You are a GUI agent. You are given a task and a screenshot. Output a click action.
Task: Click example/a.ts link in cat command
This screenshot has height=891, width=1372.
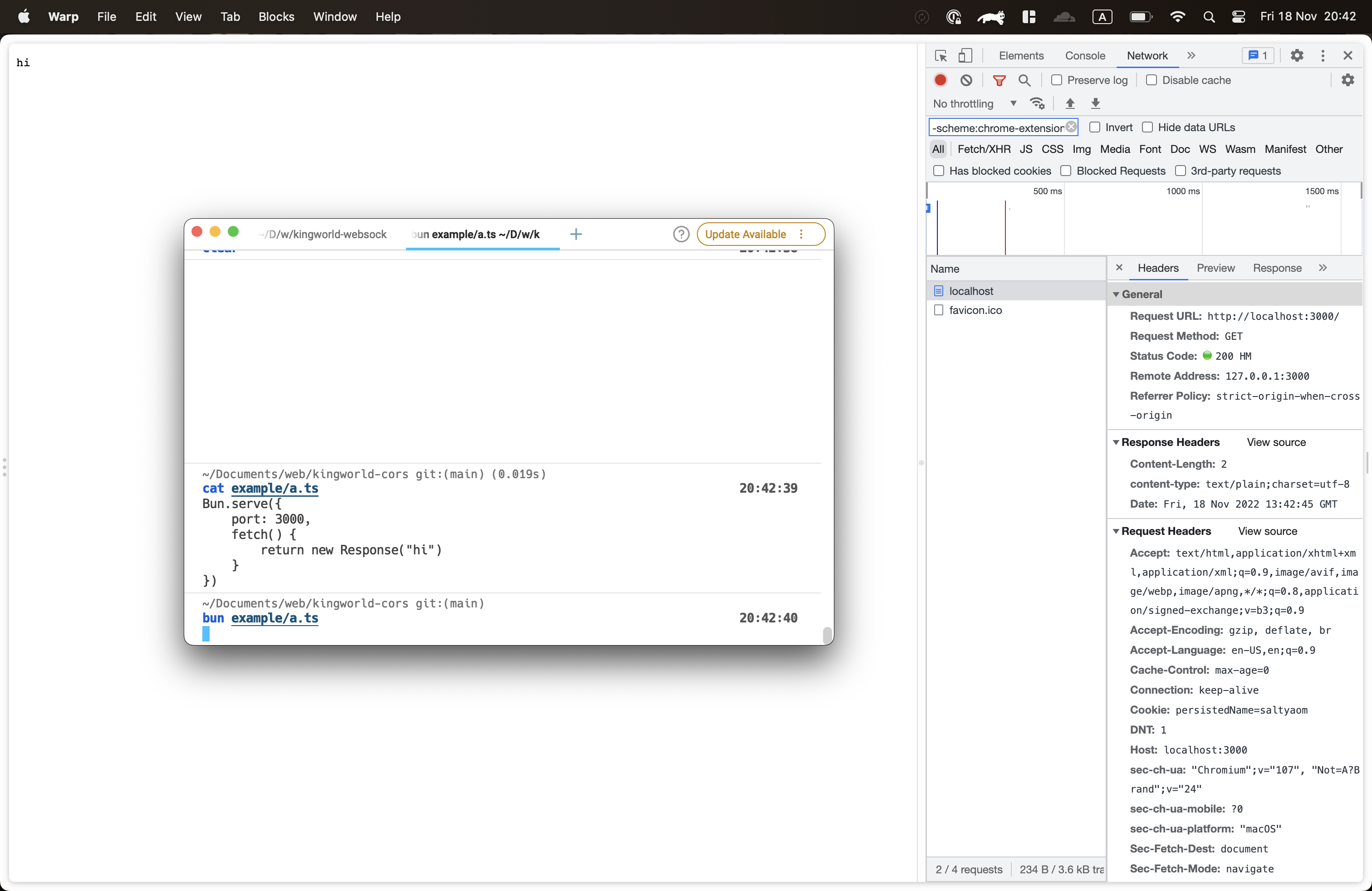pos(274,489)
